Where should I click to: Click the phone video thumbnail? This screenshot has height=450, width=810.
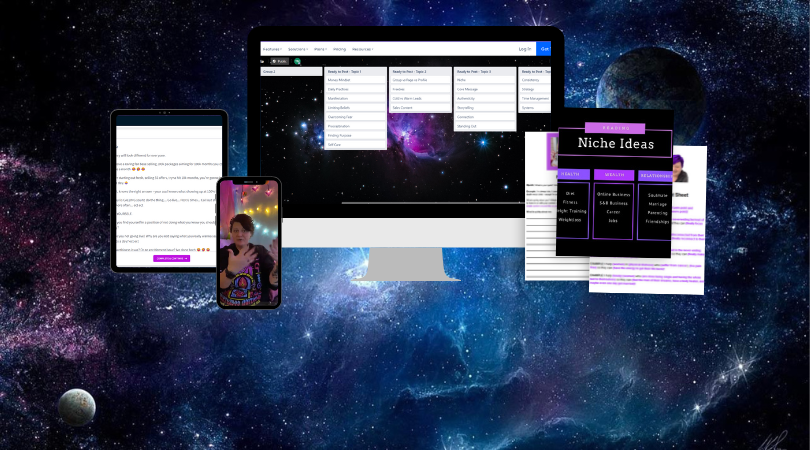click(249, 243)
